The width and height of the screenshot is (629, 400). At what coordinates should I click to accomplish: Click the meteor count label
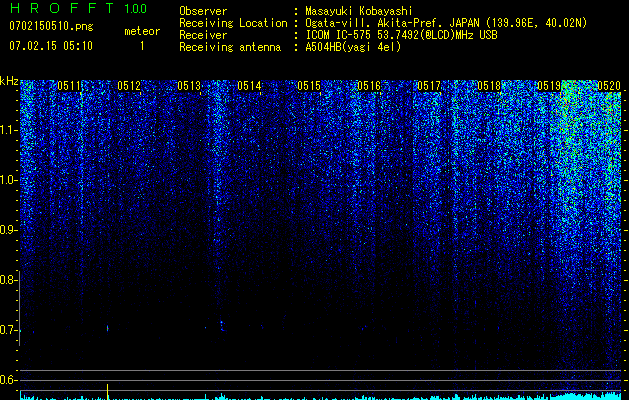pos(142,31)
